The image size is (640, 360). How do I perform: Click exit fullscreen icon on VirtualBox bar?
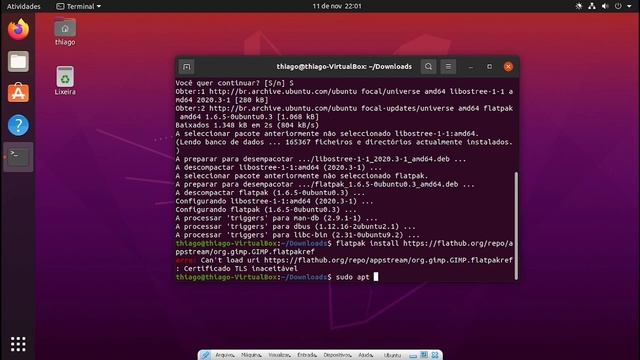pos(424,355)
